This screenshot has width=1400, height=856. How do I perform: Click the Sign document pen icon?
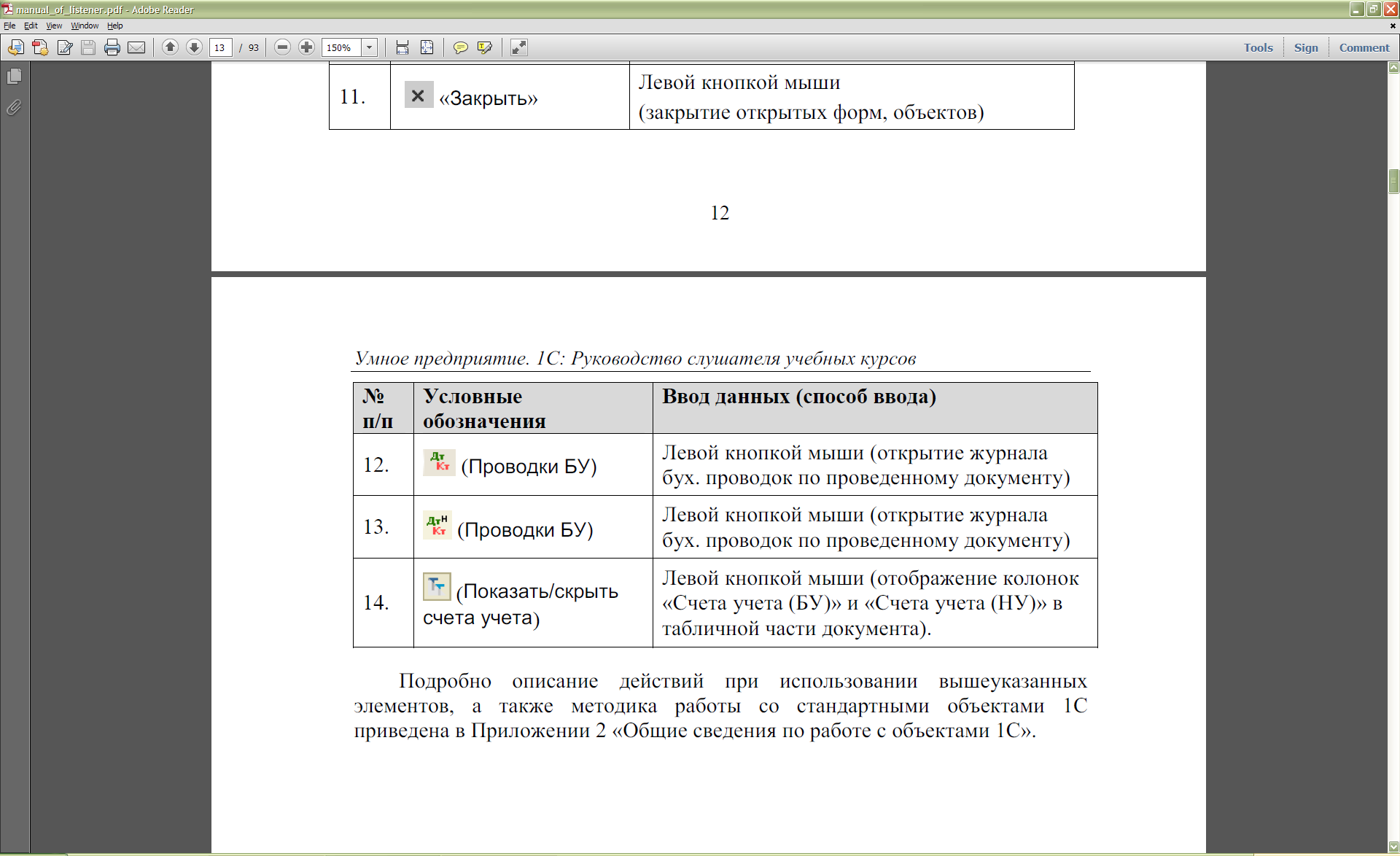65,47
